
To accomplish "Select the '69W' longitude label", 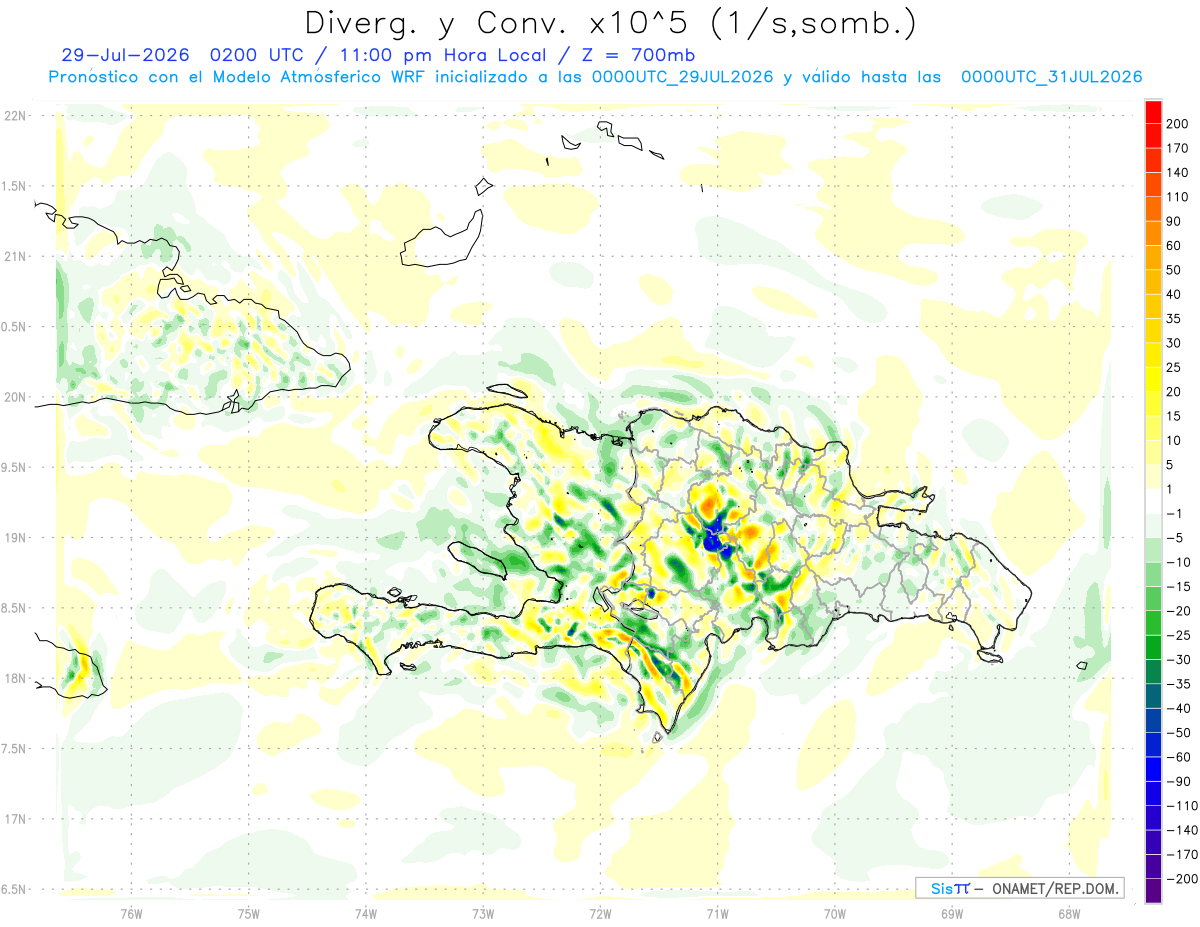I will point(951,913).
